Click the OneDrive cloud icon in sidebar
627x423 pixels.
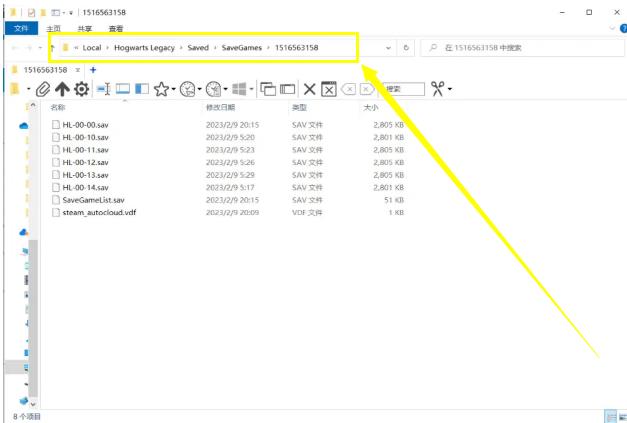(x=23, y=126)
